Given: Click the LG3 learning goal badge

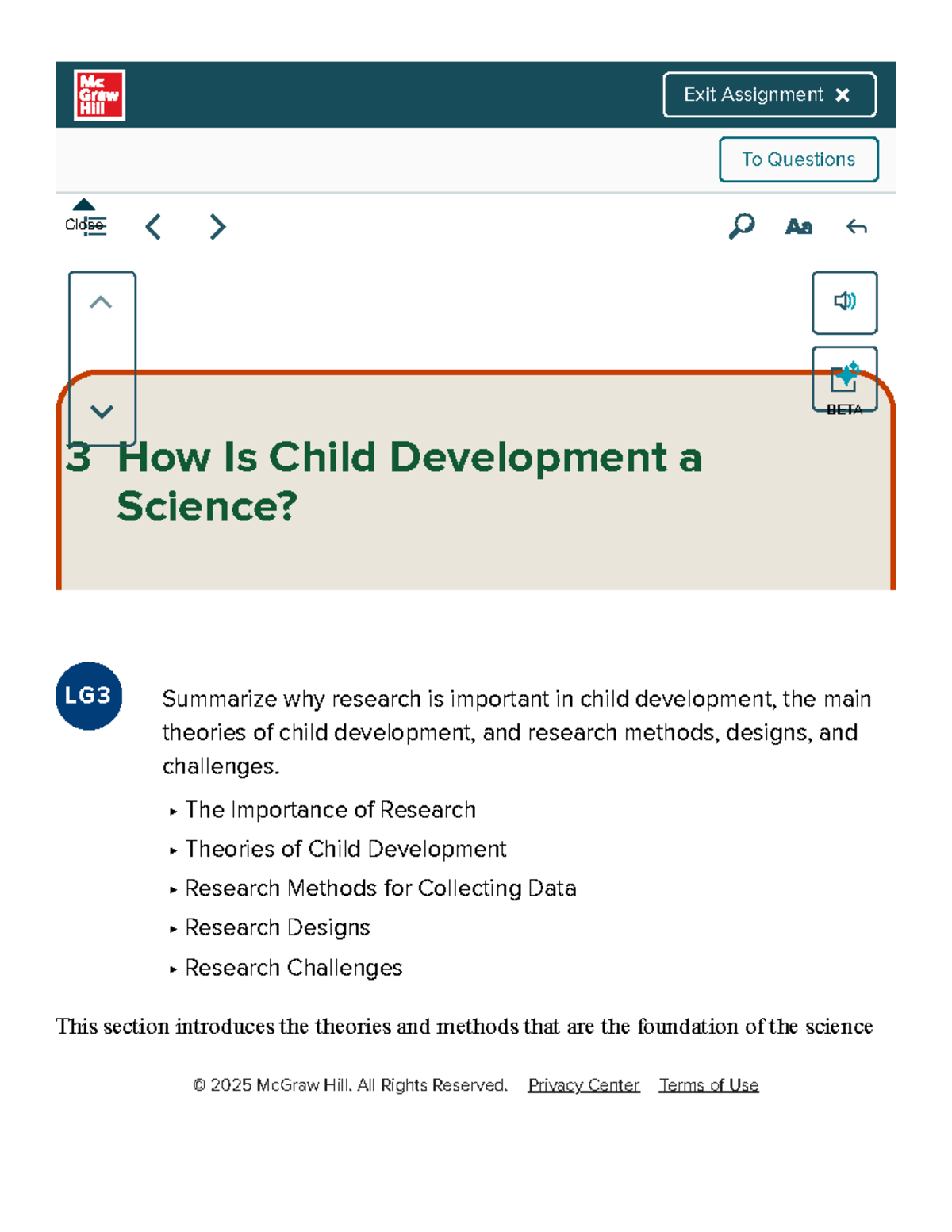Looking at the screenshot, I should (88, 696).
